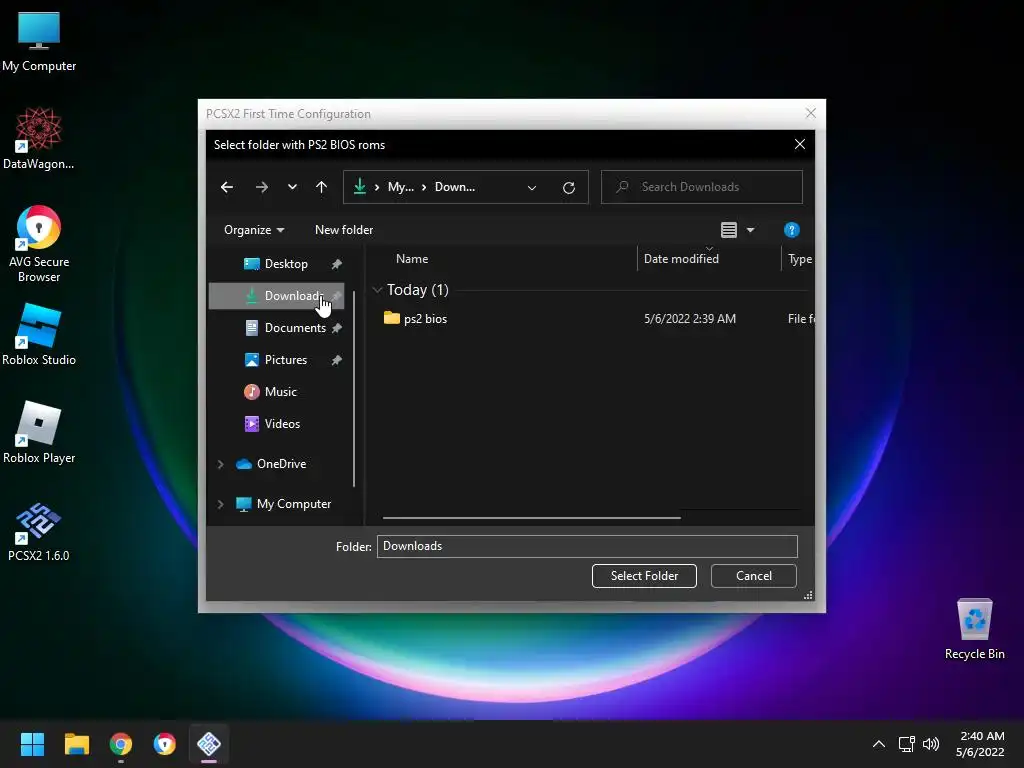Expand the My Computer tree node

pos(221,504)
